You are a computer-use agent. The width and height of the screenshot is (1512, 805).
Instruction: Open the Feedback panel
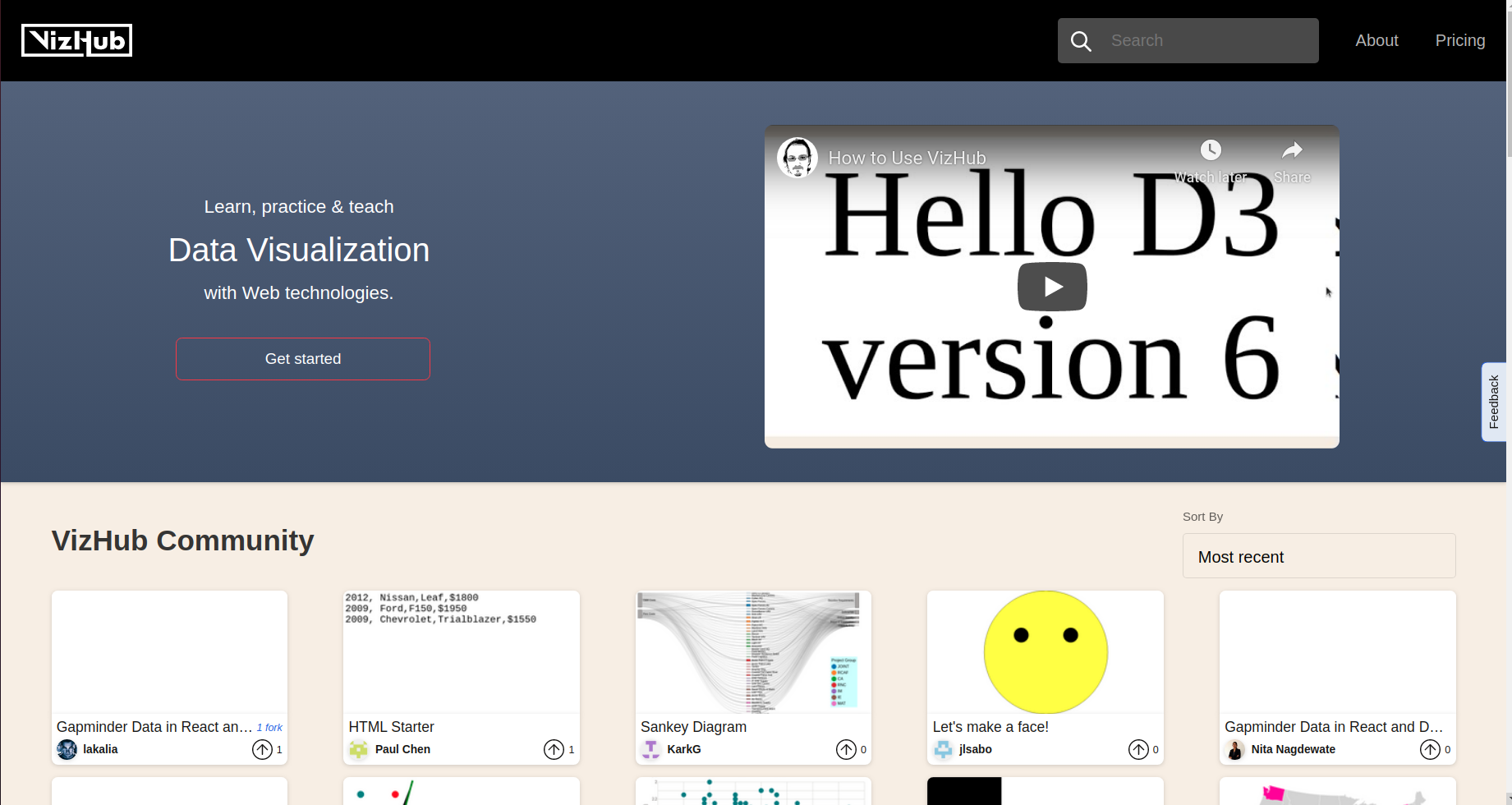(x=1495, y=402)
